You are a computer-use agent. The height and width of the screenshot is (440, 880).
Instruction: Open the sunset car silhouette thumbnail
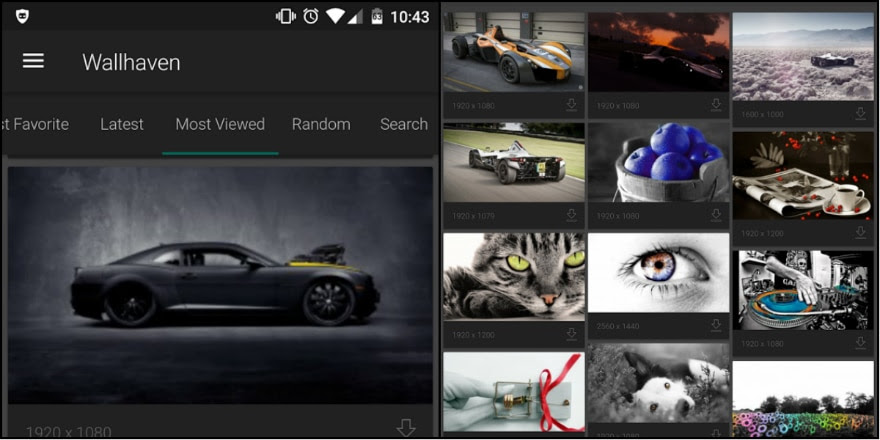(x=659, y=52)
